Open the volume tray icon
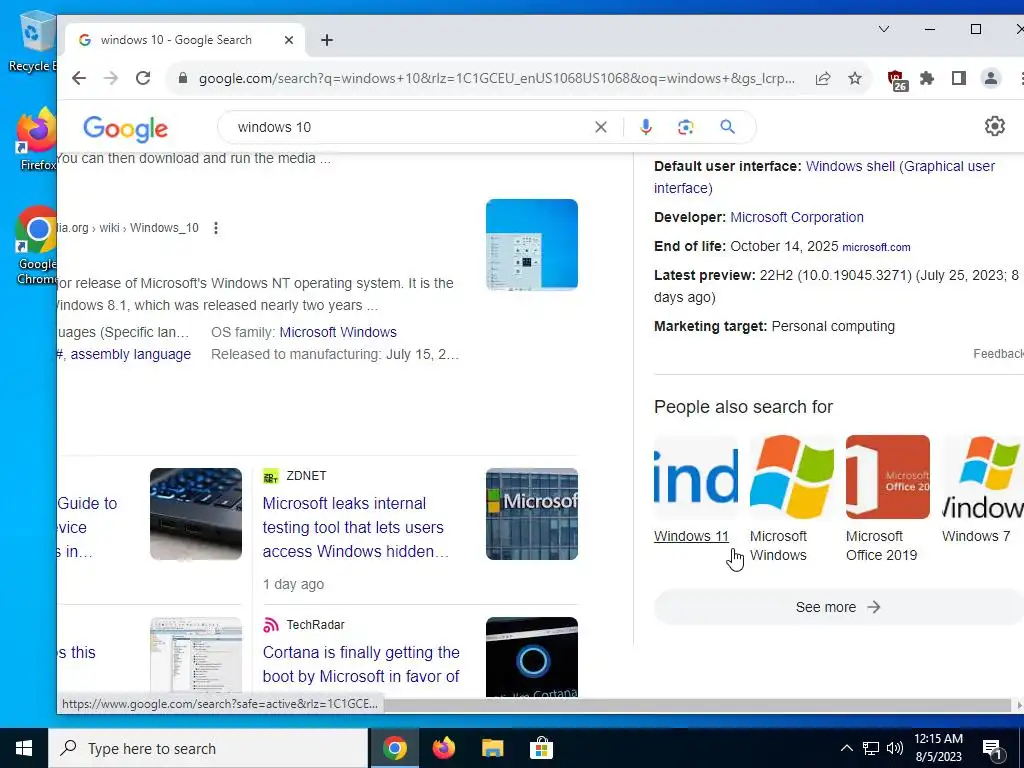 (x=895, y=748)
